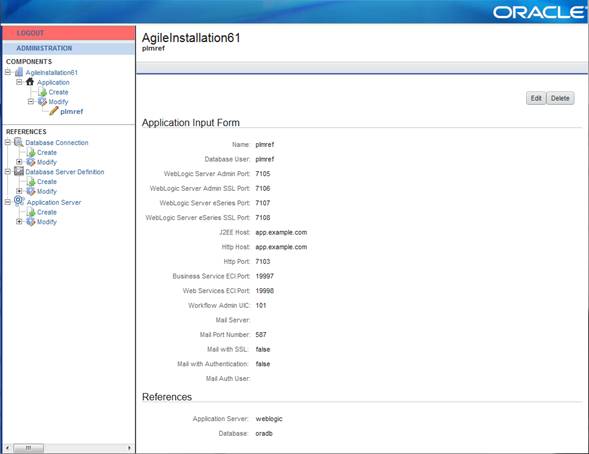This screenshot has width=589, height=454.
Task: Expand Modify under Database Connection
Action: click(x=19, y=162)
